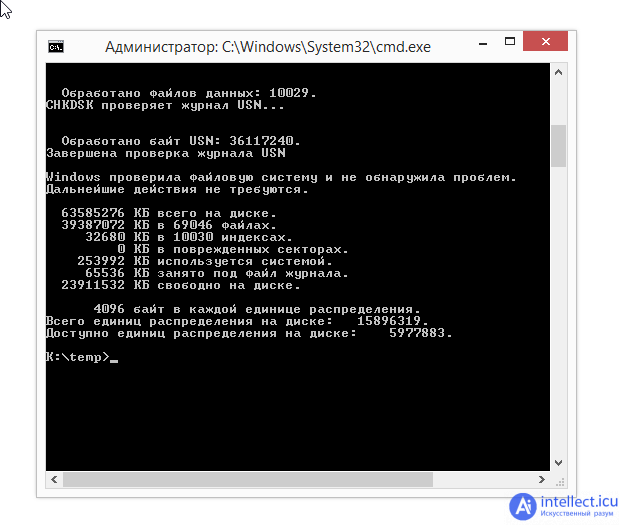Click the vertical scrollbar down arrow
The width and height of the screenshot is (620, 525).
tap(558, 463)
